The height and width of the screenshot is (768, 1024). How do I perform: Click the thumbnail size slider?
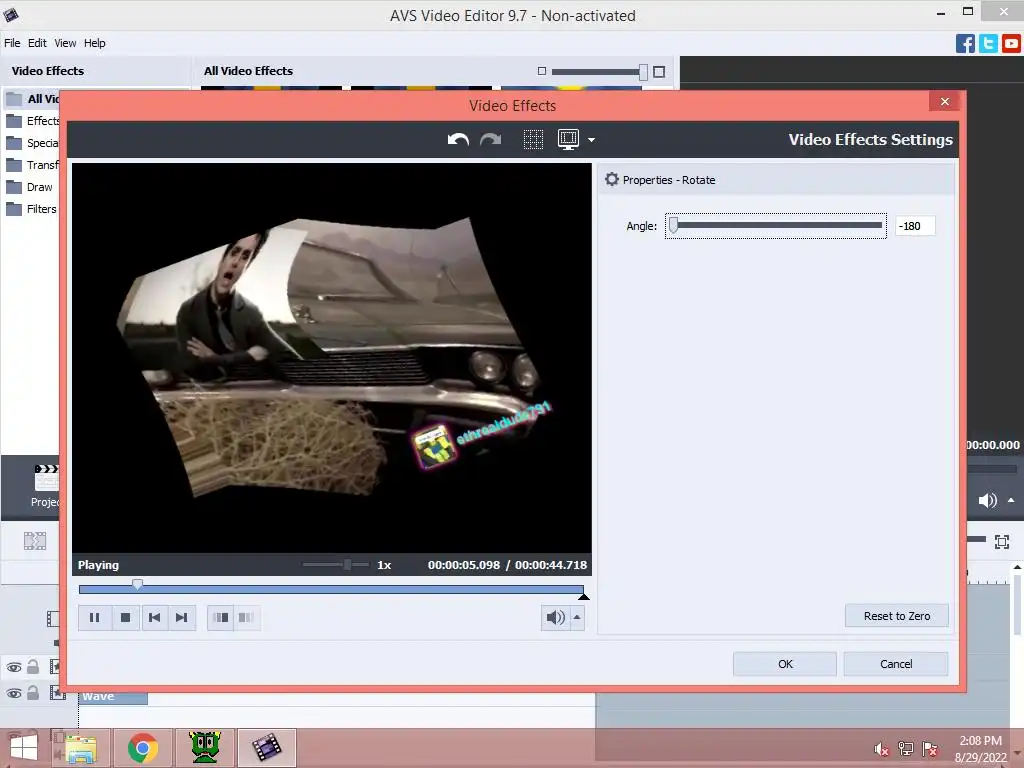click(x=600, y=72)
